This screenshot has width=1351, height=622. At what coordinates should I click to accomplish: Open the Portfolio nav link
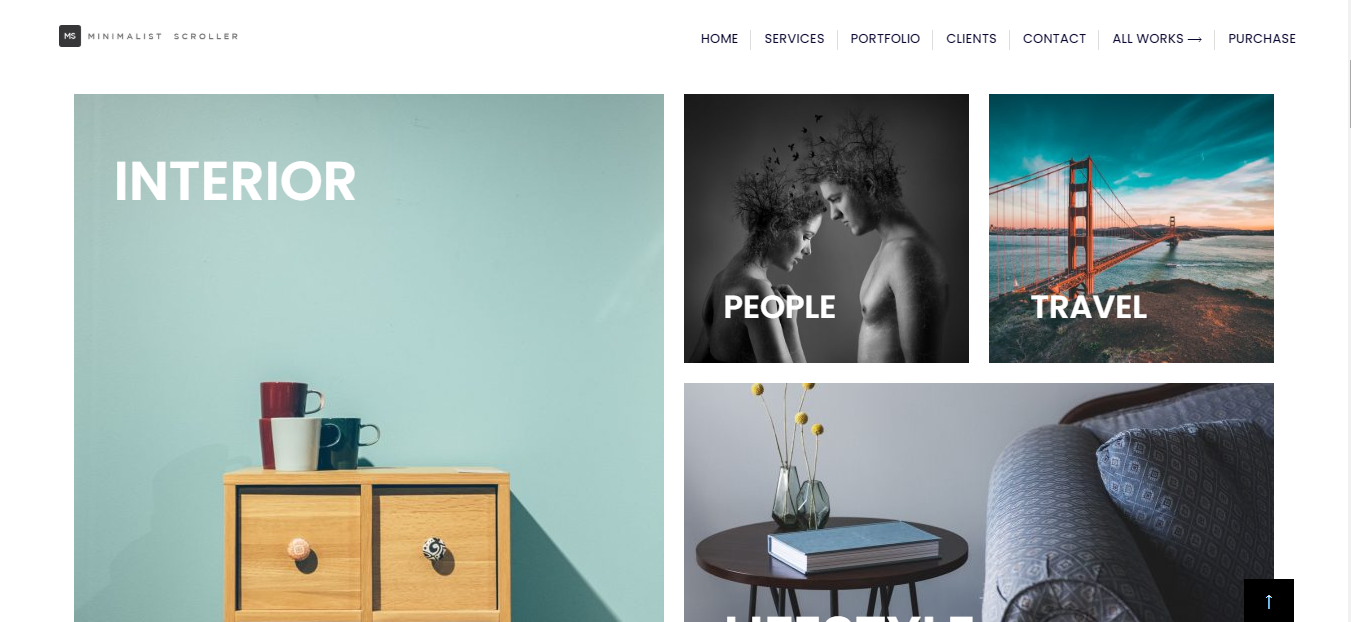point(885,39)
